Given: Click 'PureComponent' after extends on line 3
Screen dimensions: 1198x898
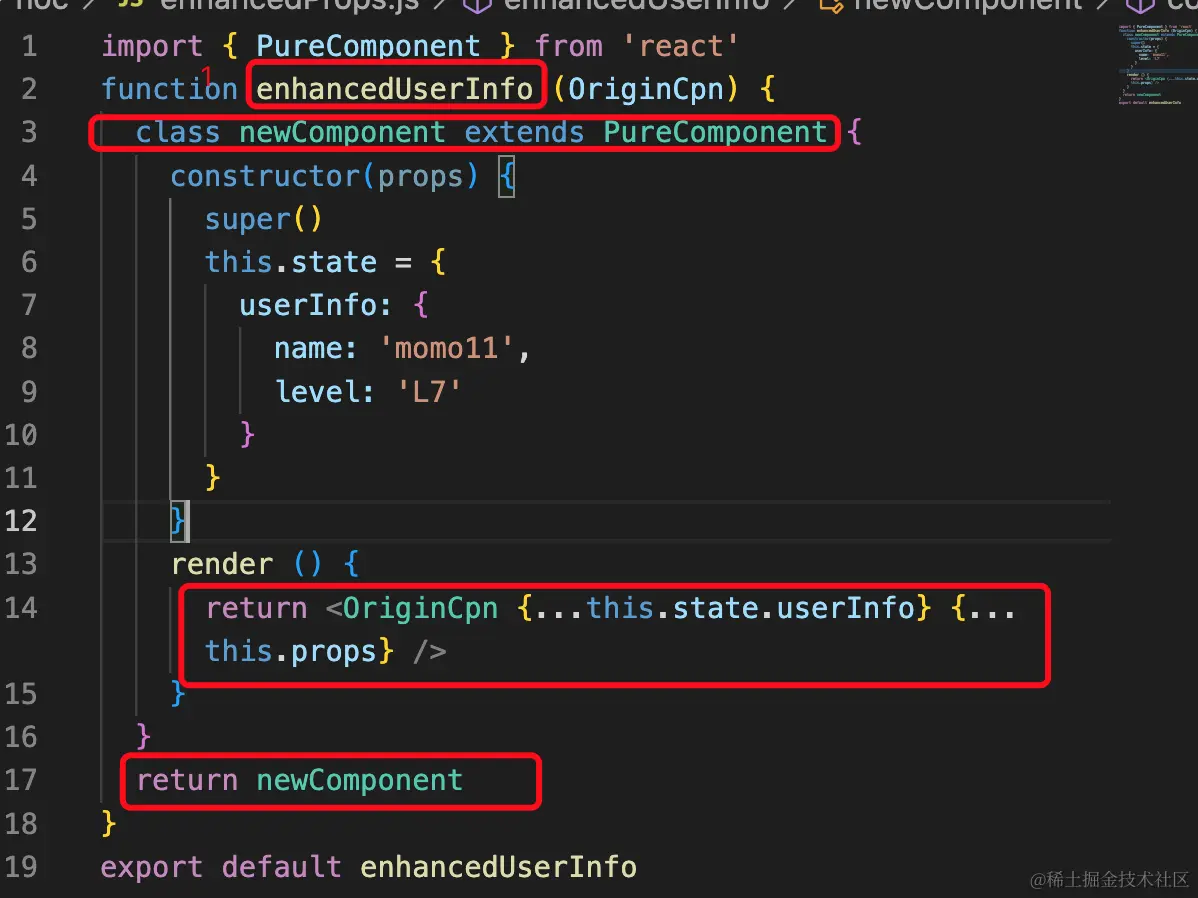Looking at the screenshot, I should point(715,132).
